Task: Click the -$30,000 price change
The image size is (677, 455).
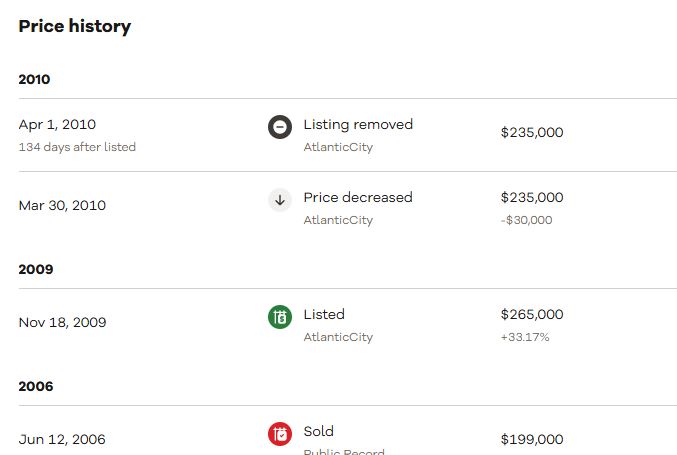Action: point(526,220)
